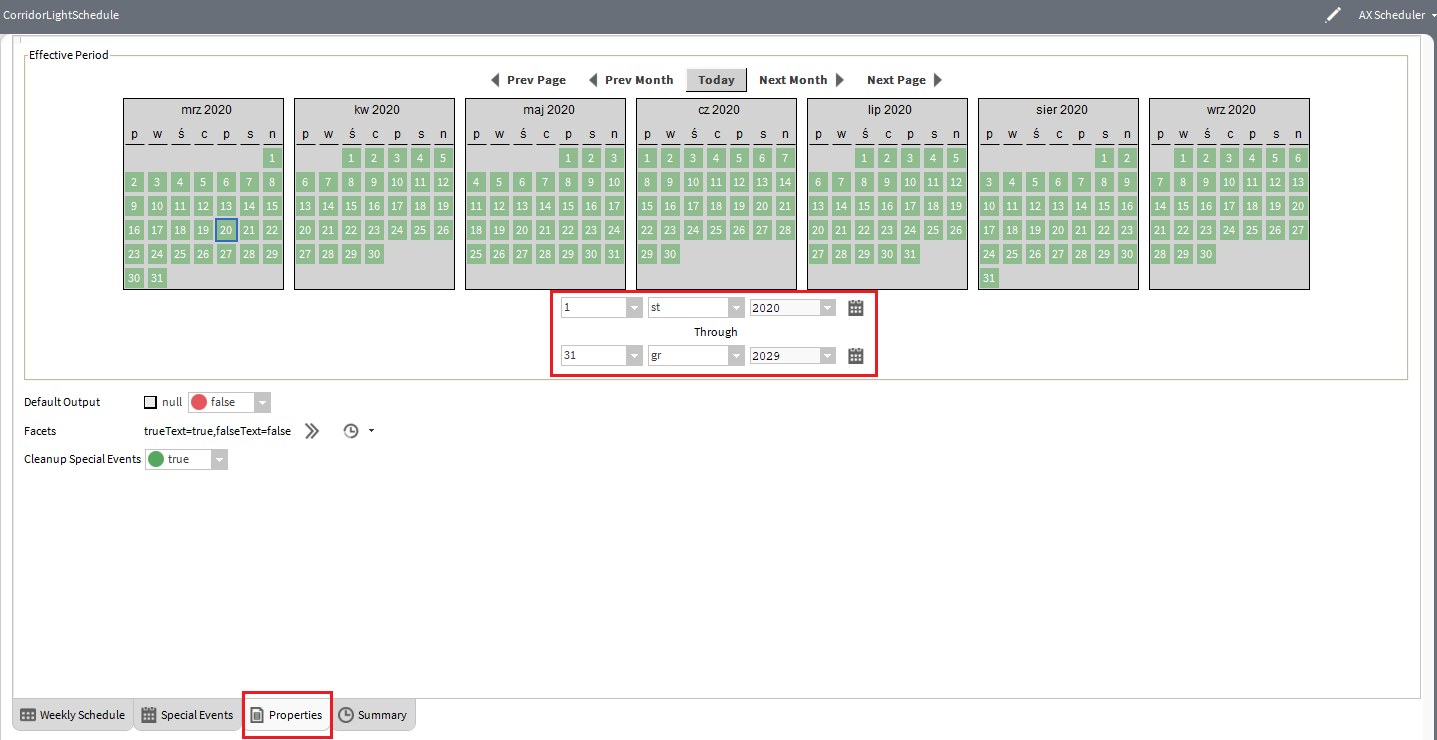Screen dimensions: 1437x740
Task: Open calendar picker for the start date
Action: point(855,308)
